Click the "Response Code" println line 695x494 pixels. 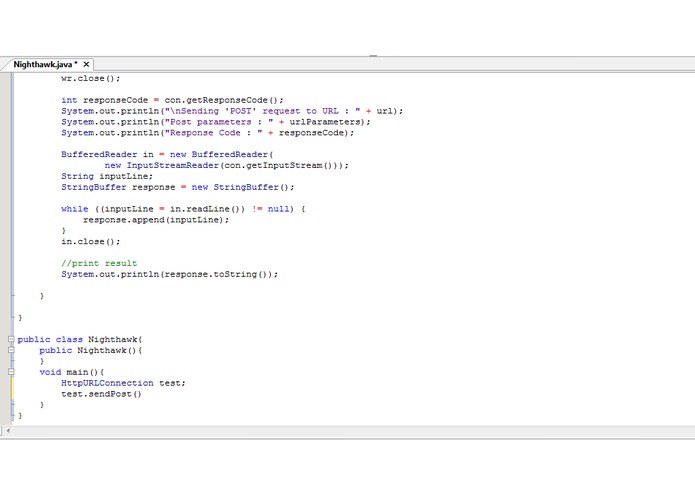point(208,133)
